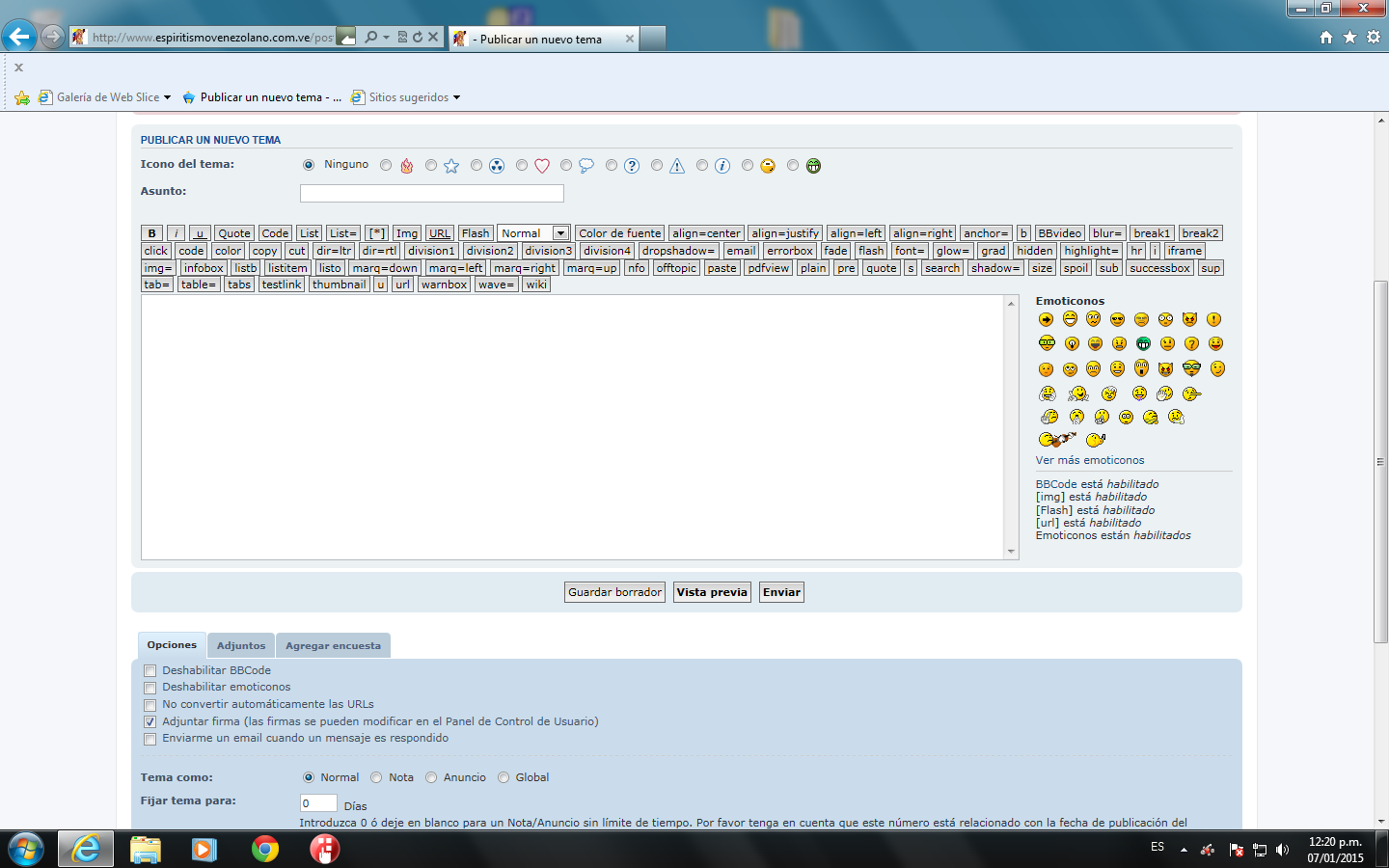Expand the Sitios sugeridos favorites dropdown

coord(456,97)
